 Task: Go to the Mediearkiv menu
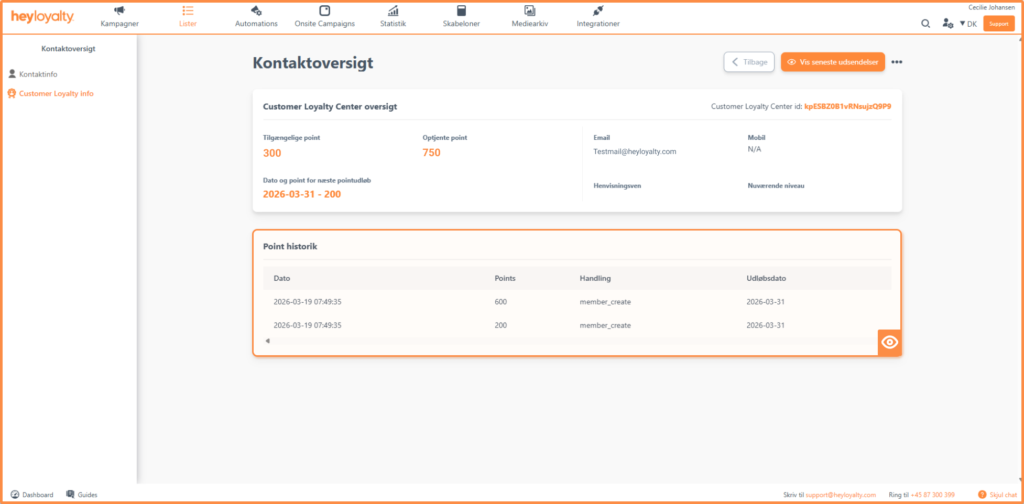coord(530,24)
